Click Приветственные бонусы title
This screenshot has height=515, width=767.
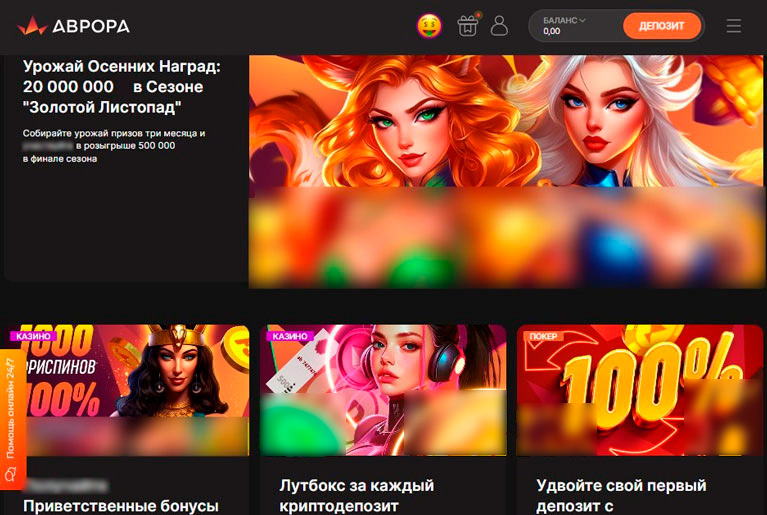(x=120, y=506)
